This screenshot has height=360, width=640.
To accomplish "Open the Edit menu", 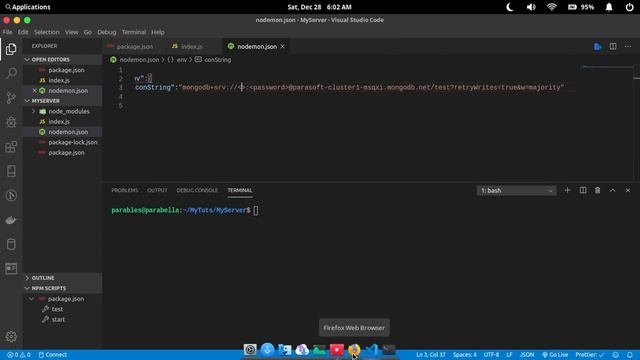I will tap(23, 32).
